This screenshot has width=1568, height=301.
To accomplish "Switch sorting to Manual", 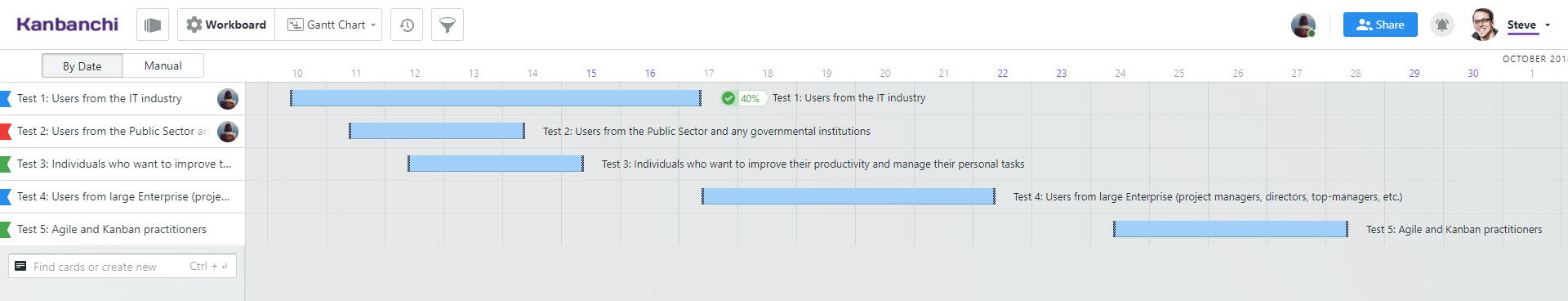I will pos(163,65).
